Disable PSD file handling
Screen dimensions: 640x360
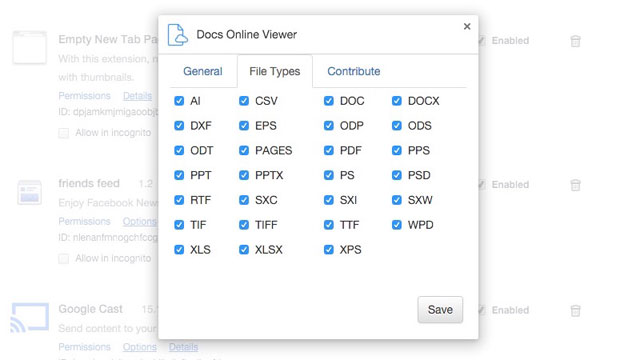[397, 176]
